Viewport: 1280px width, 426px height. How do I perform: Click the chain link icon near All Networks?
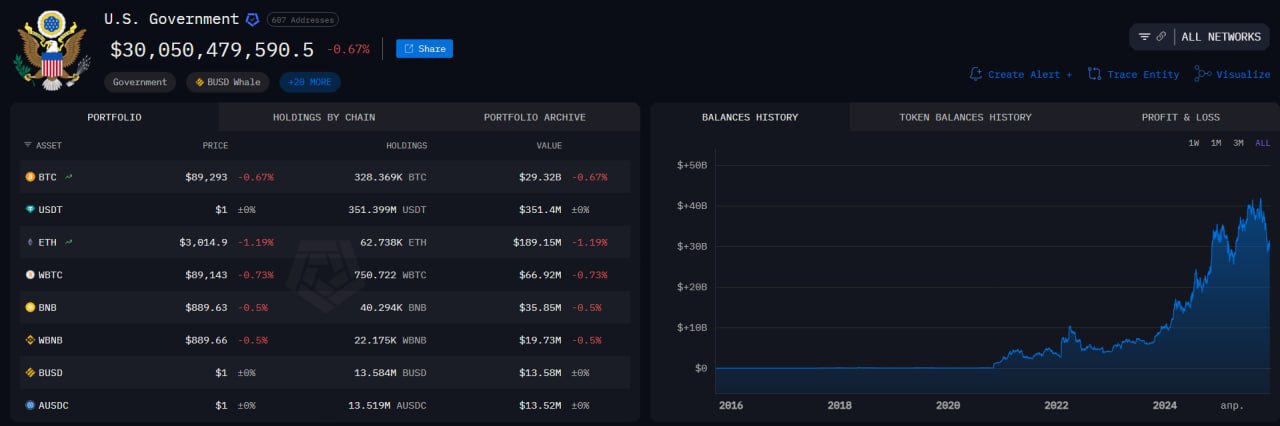[x=1161, y=37]
